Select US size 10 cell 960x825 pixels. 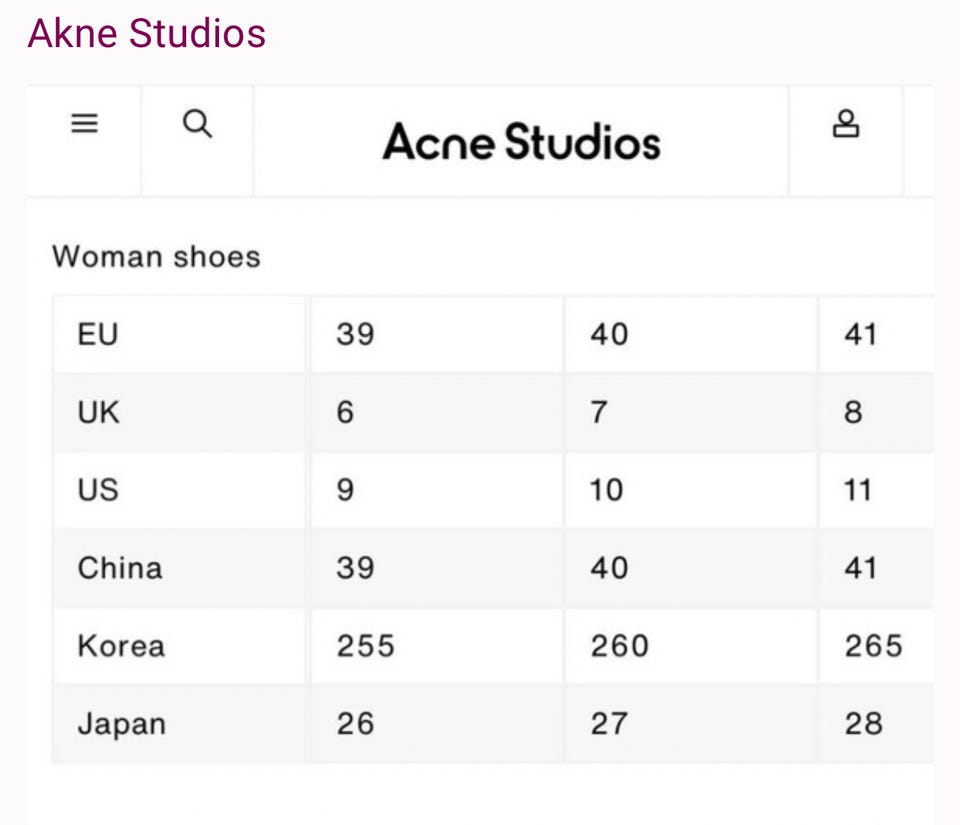[691, 490]
